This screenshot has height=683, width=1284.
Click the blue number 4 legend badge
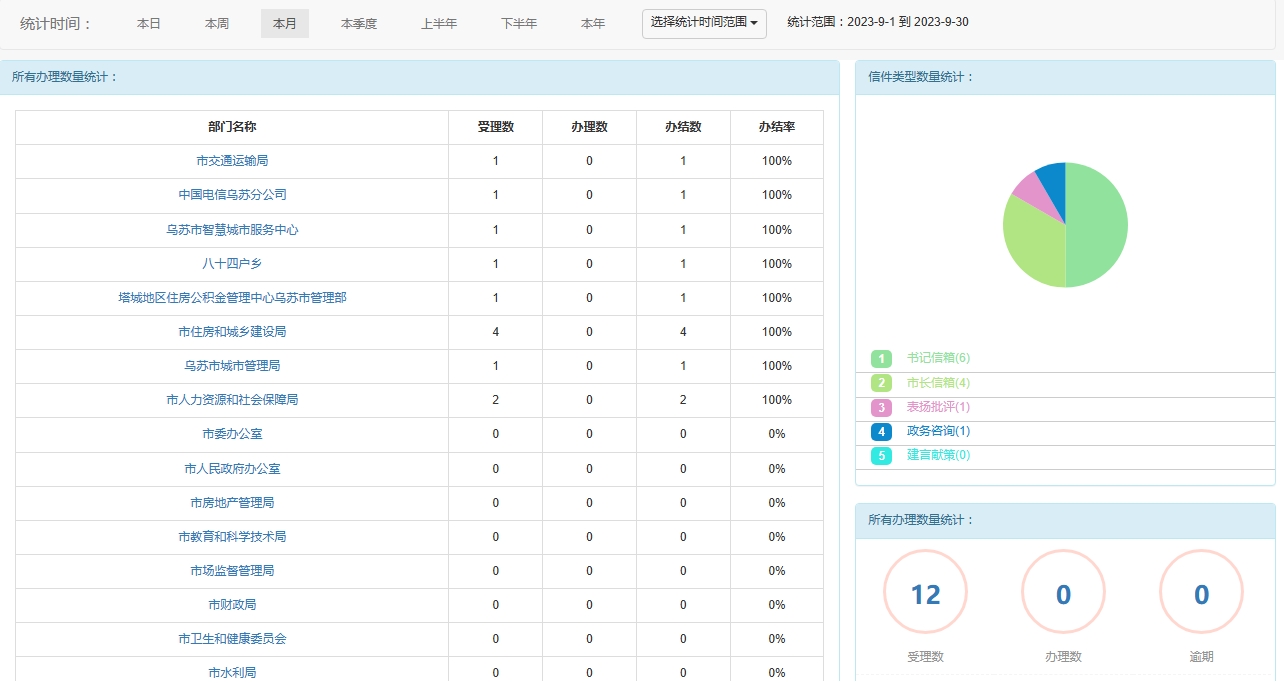coord(881,432)
